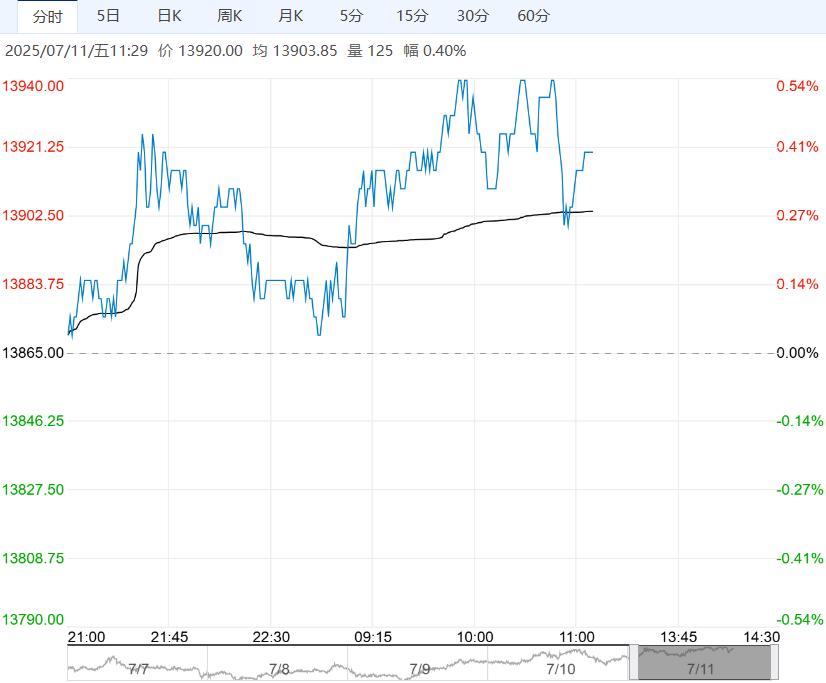
Task: Select the 5分 interval tab
Action: 351,16
